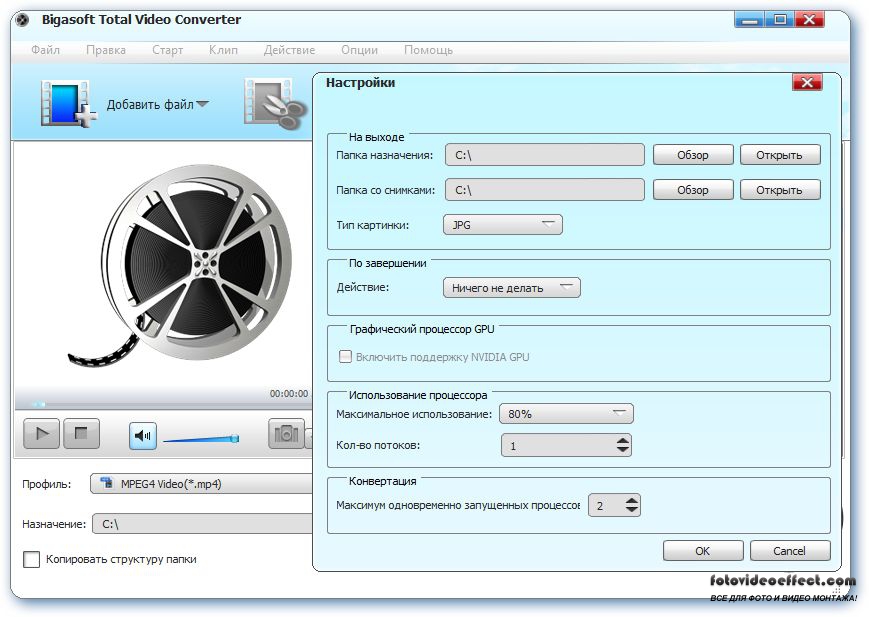Image resolution: width=869 pixels, height=617 pixels.
Task: Maximize the Bigasoft main window
Action: coord(780,20)
